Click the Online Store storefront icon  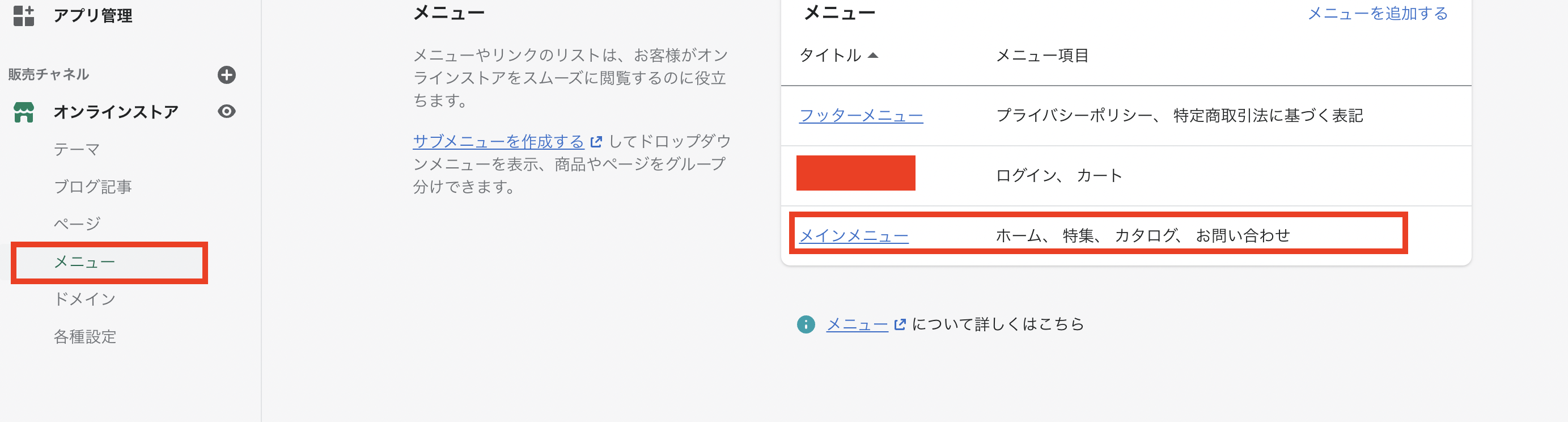point(24,112)
